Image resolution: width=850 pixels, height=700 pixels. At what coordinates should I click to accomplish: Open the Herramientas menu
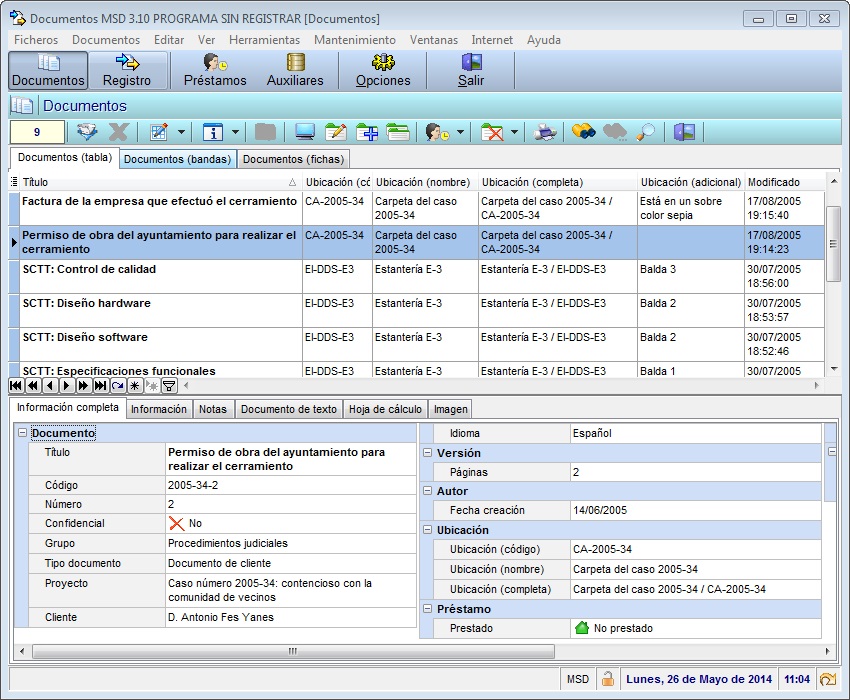tap(265, 40)
